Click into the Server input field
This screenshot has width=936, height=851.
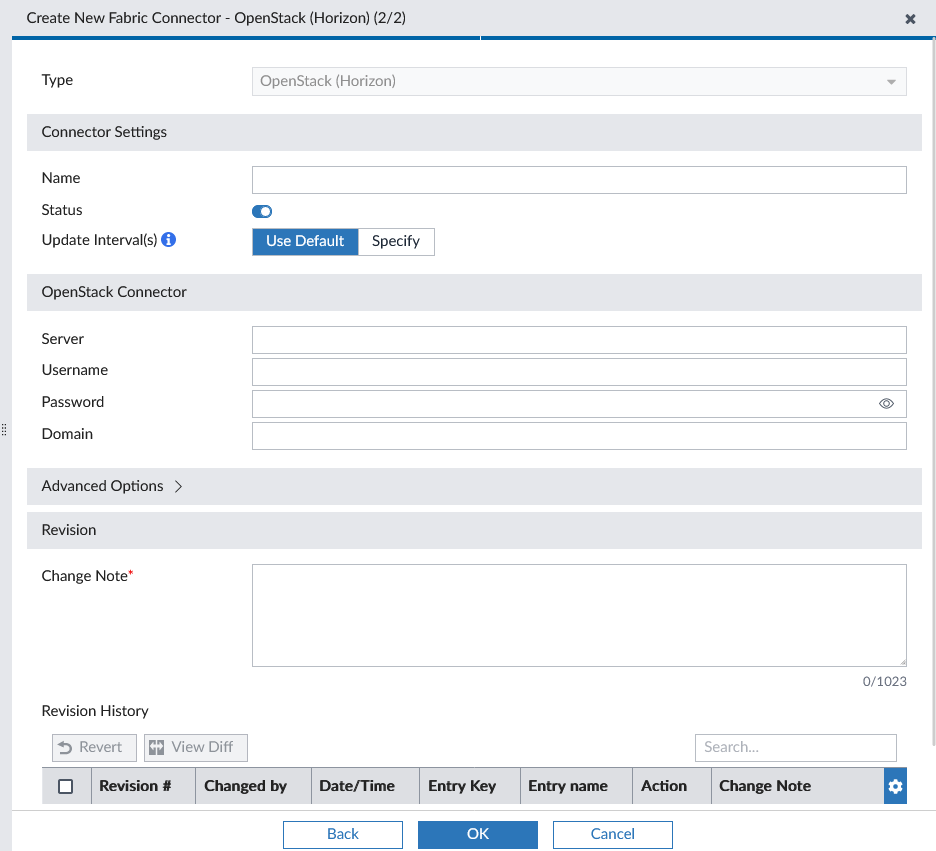pyautogui.click(x=579, y=339)
